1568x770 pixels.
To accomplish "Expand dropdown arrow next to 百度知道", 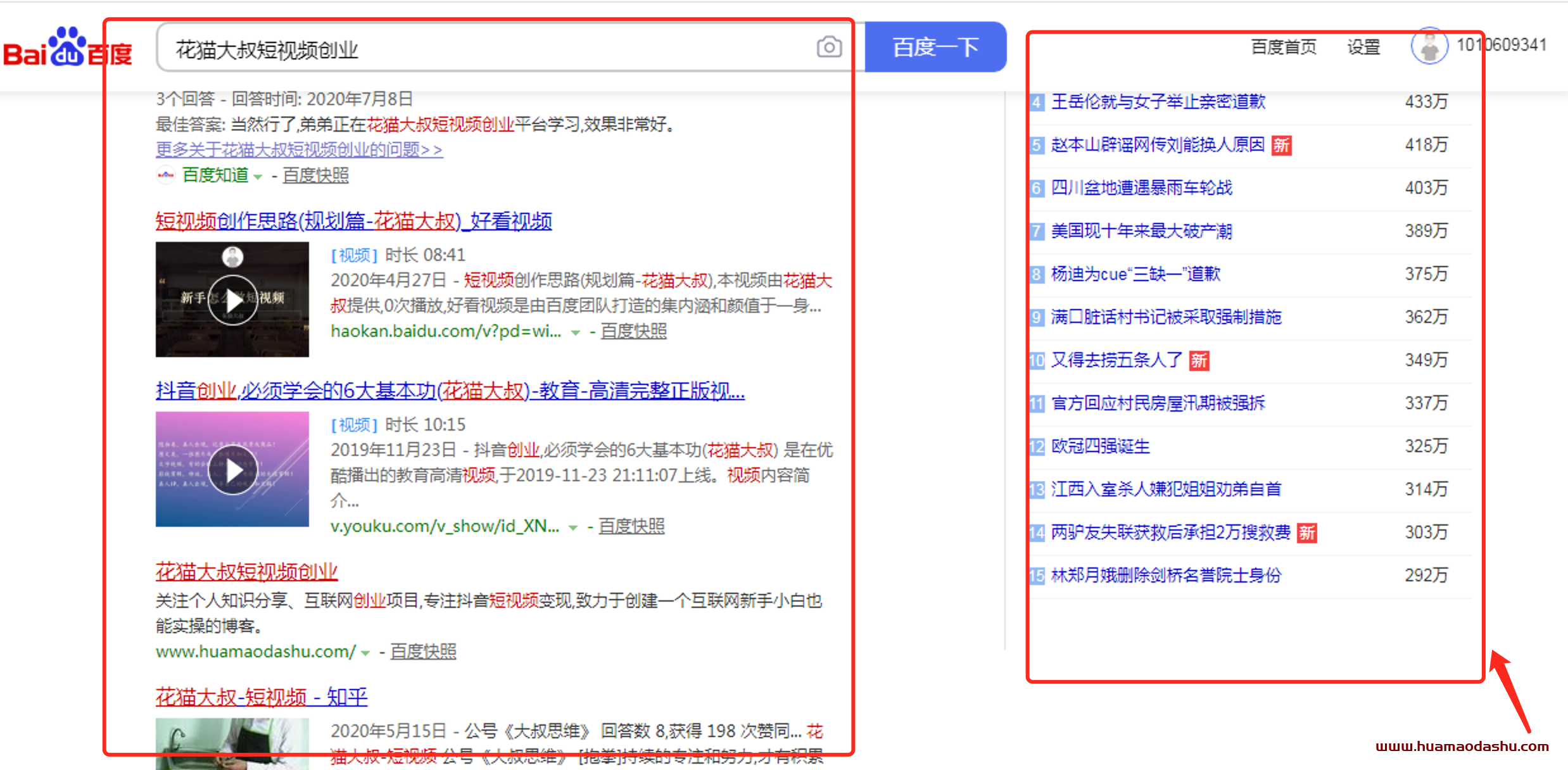I will [258, 177].
